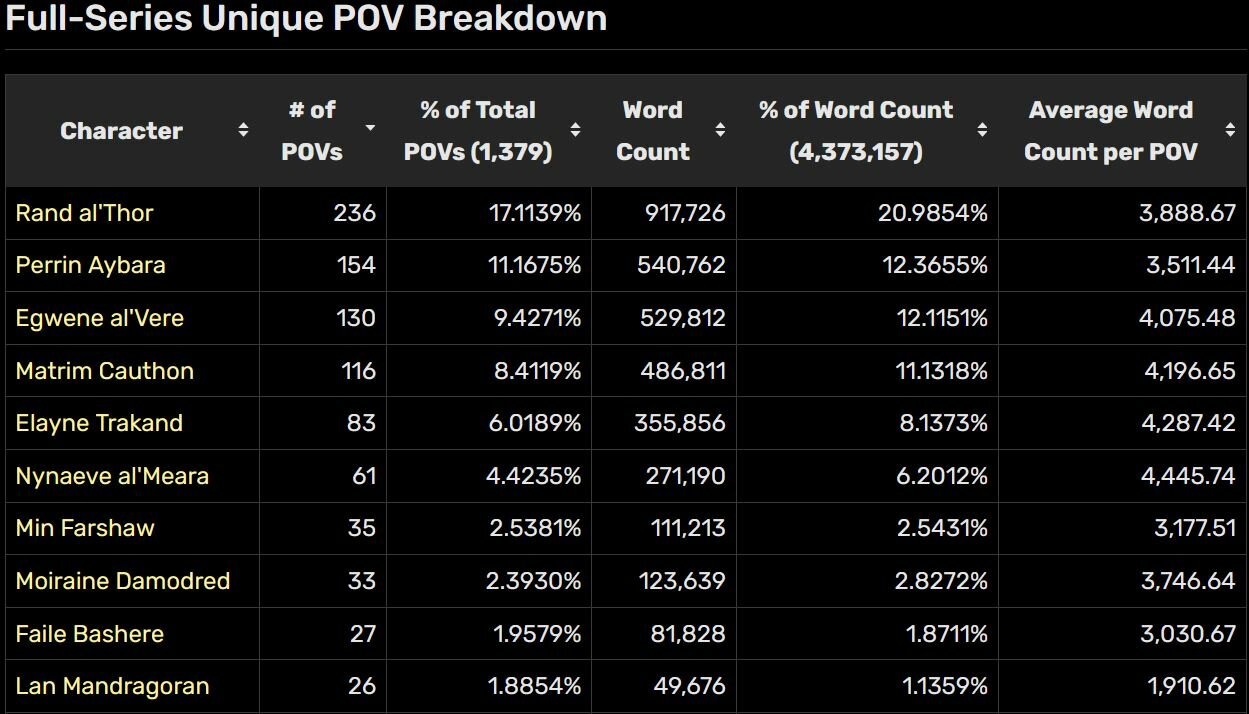Select the Min Farshaw link
1249x714 pixels.
pos(85,528)
